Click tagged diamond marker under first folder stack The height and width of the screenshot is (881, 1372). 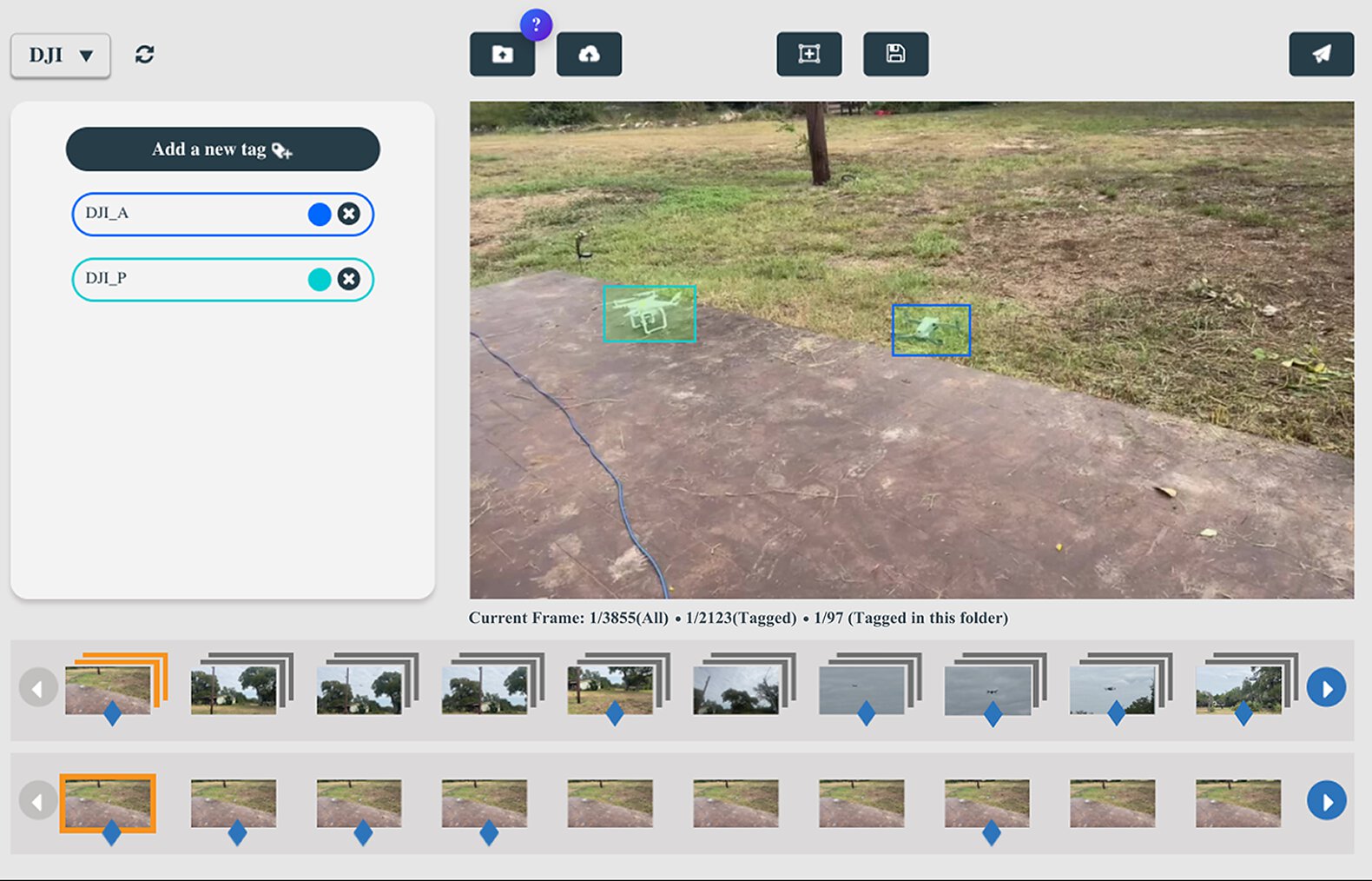click(112, 714)
